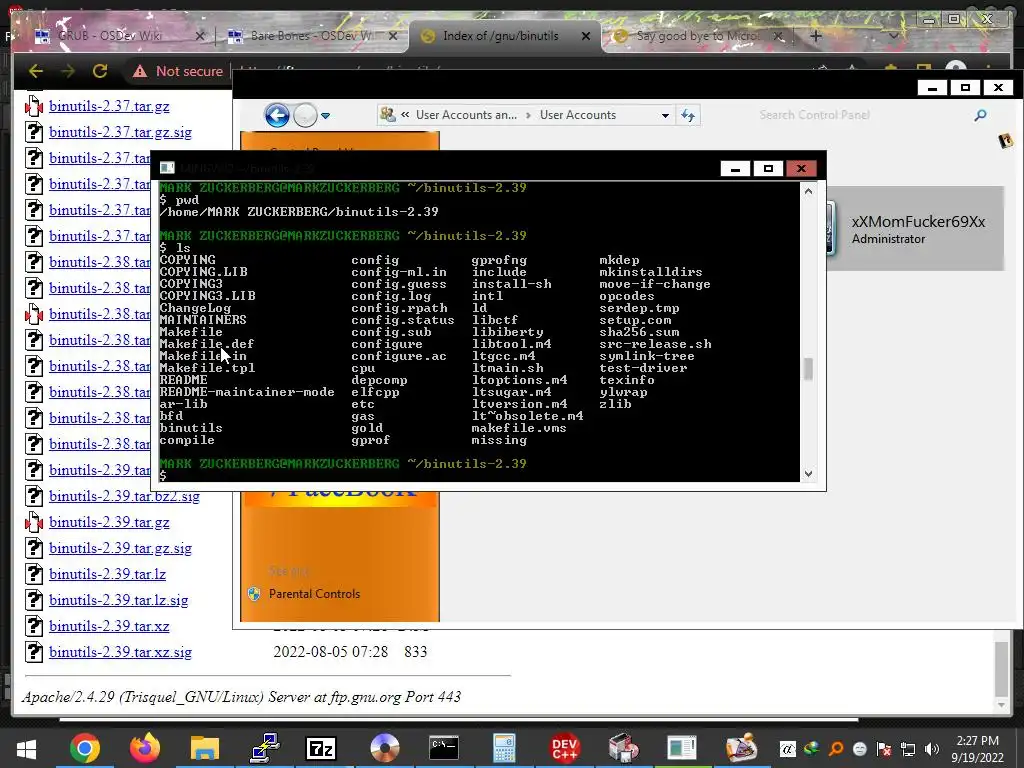Click the terminal window title bar icon

click(x=167, y=168)
